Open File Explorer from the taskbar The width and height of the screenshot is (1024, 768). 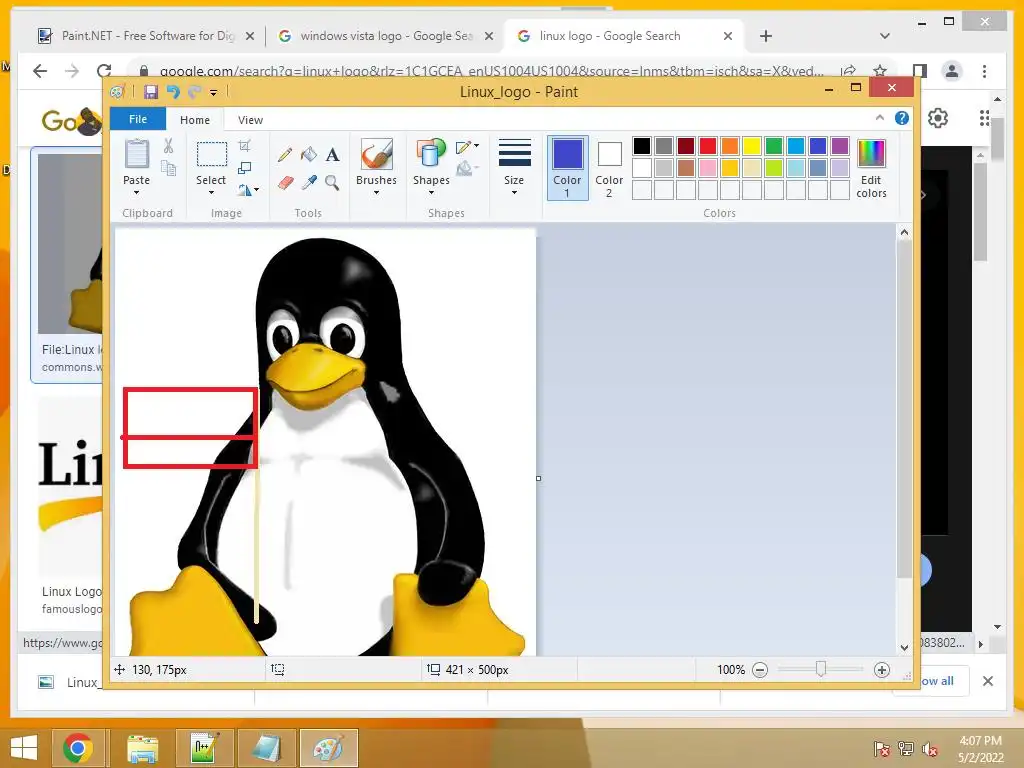(x=142, y=748)
